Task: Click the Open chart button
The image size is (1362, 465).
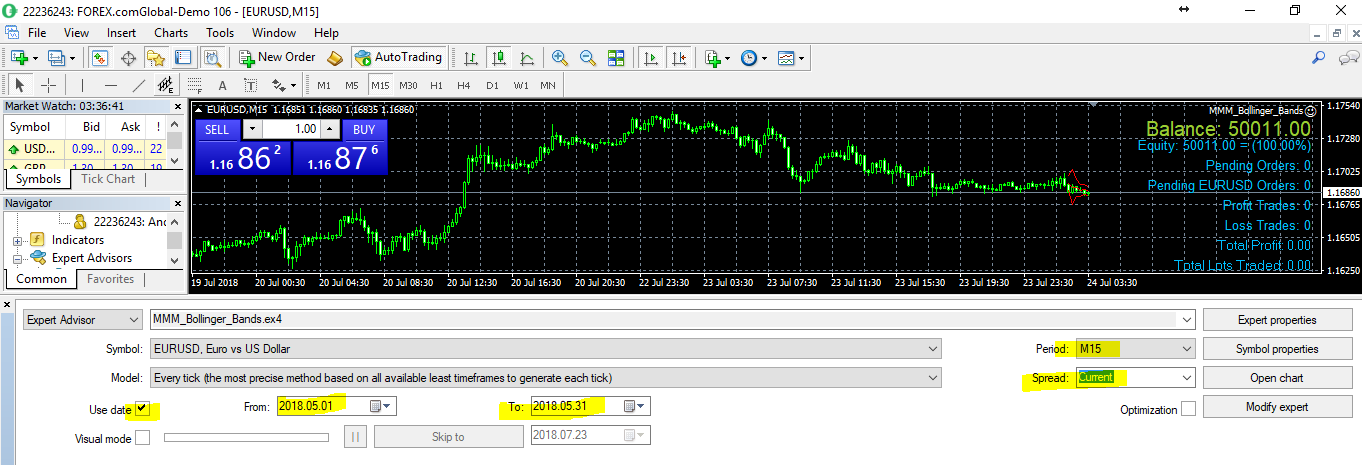Action: tap(1277, 378)
